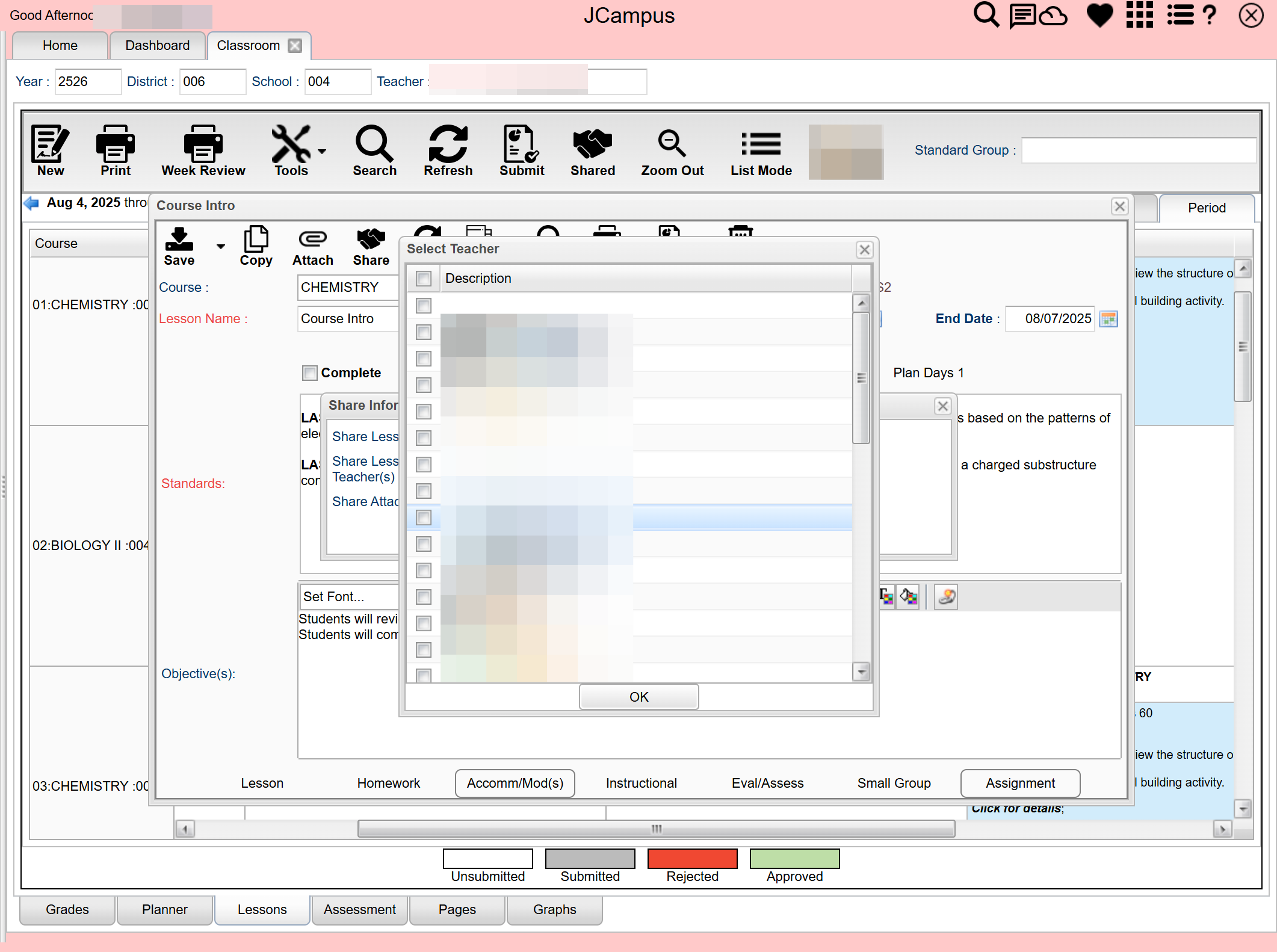This screenshot has height=952, width=1277.
Task: Check the second teacher row checkbox
Action: coord(424,332)
